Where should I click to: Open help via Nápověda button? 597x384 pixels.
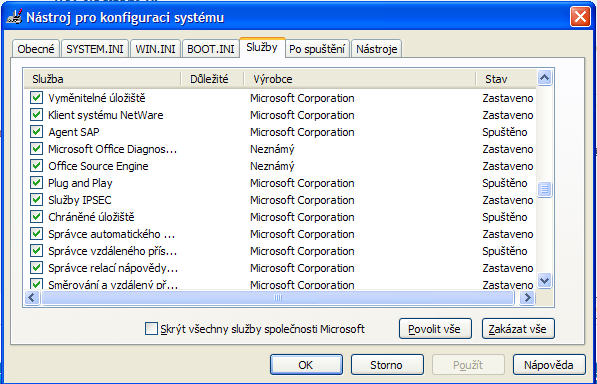[x=549, y=365]
